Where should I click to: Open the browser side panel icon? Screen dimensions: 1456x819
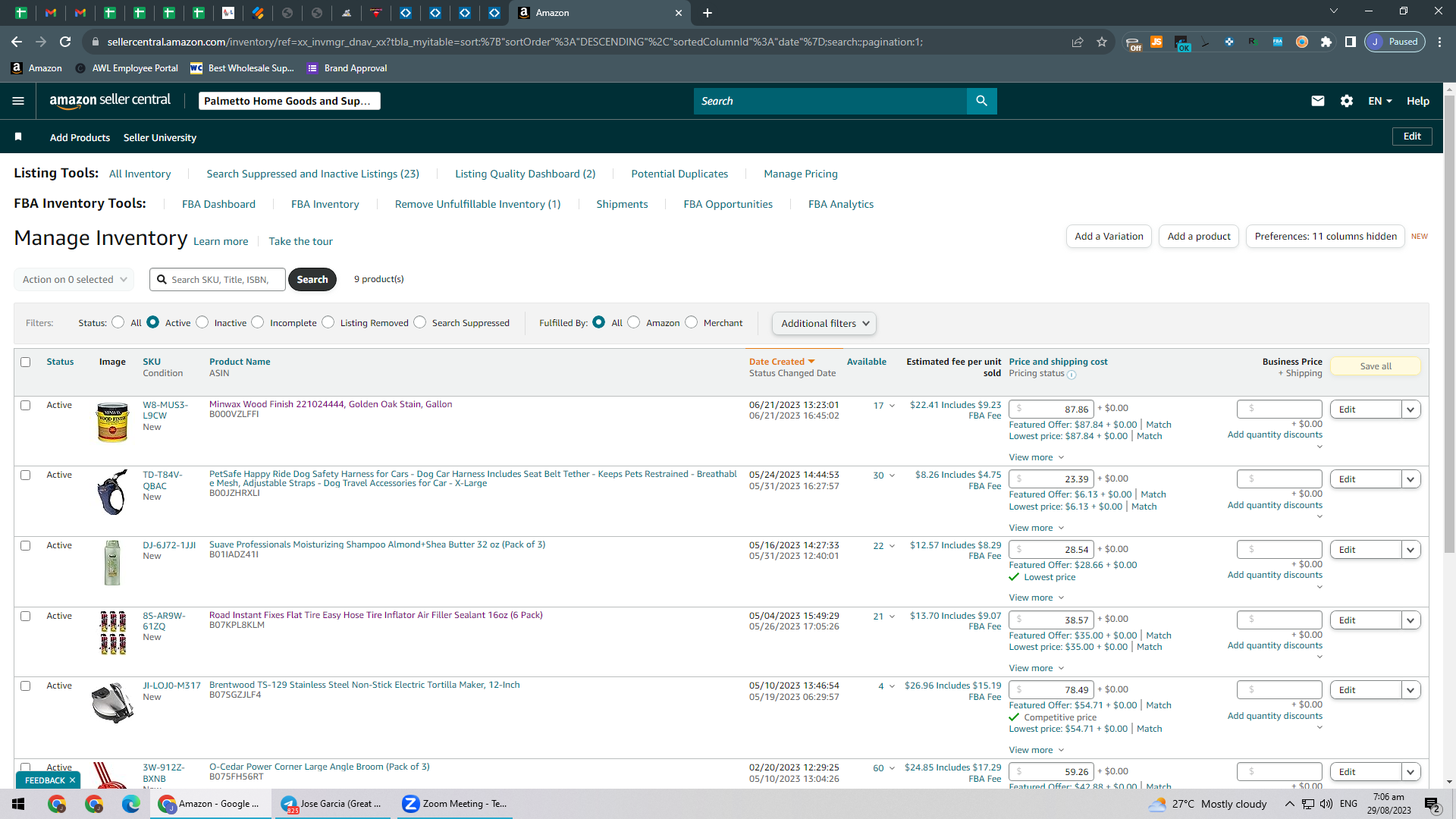[x=1351, y=42]
